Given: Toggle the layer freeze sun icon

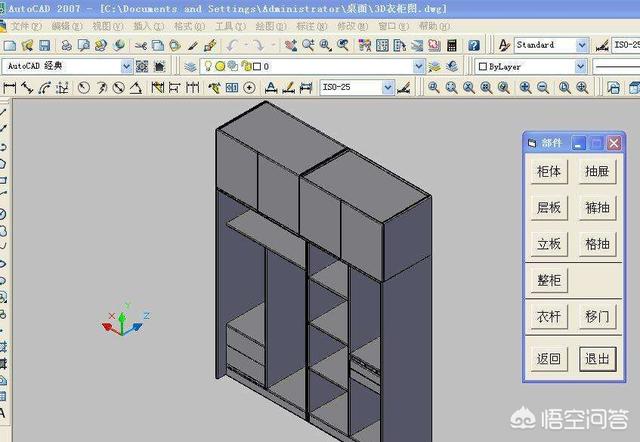Looking at the screenshot, I should (x=220, y=66).
